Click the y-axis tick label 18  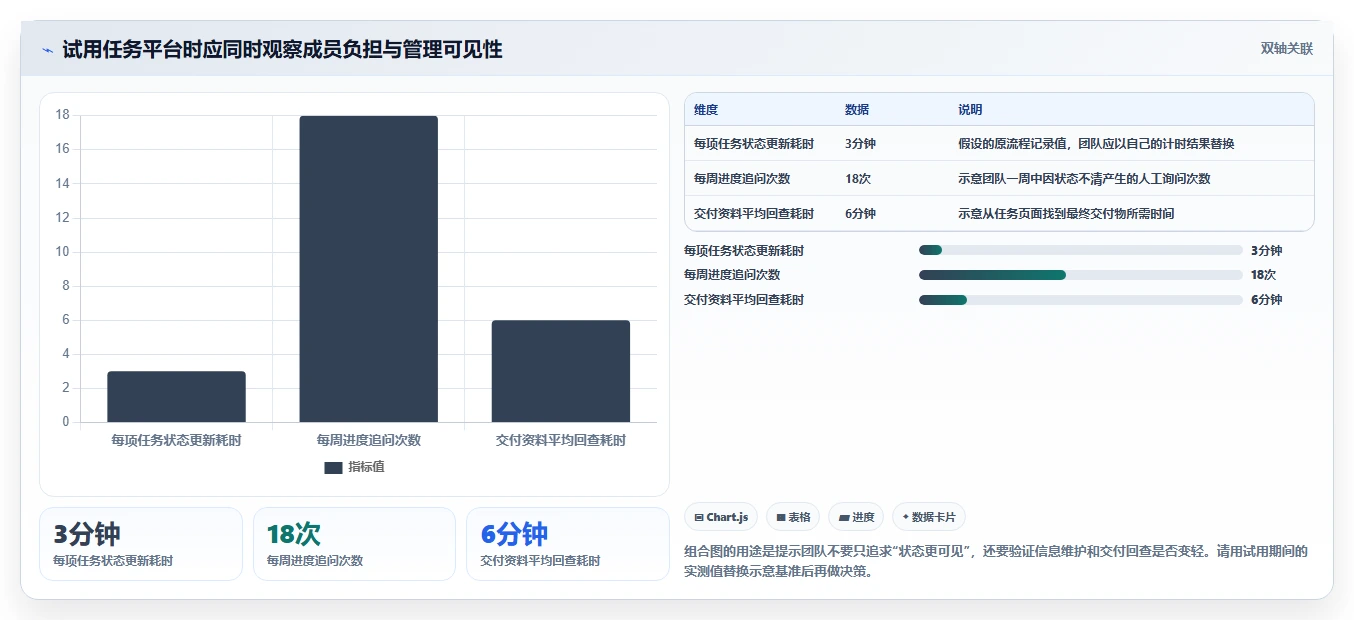(x=62, y=115)
